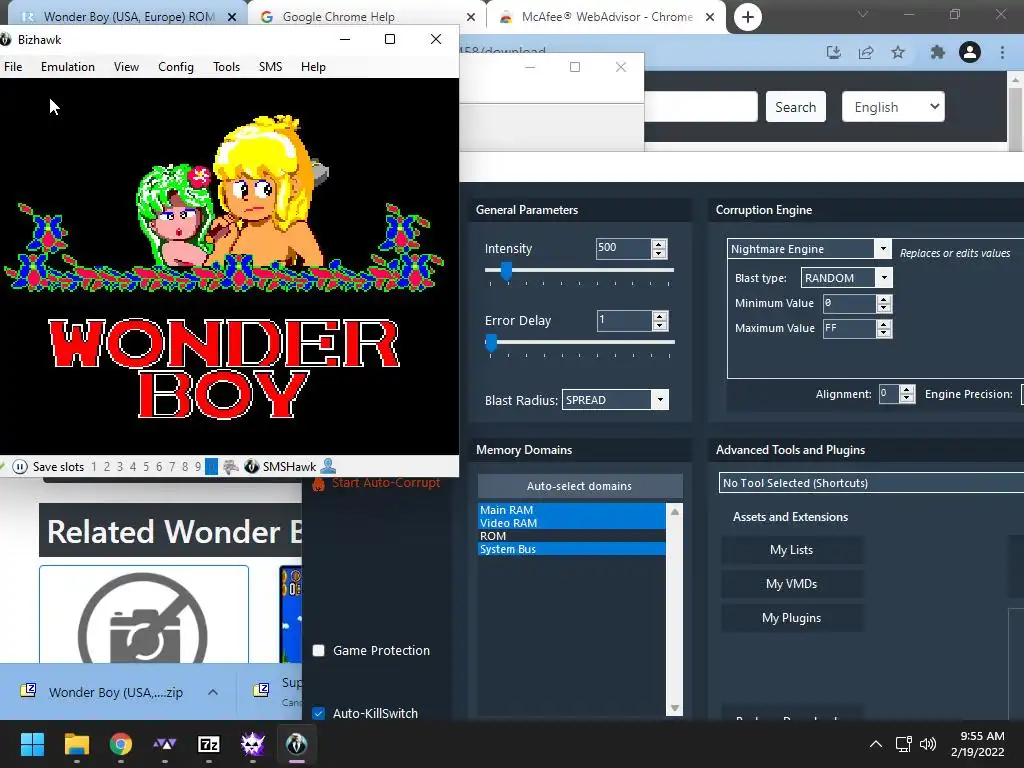Open the purple triangles app in taskbar

click(x=165, y=744)
